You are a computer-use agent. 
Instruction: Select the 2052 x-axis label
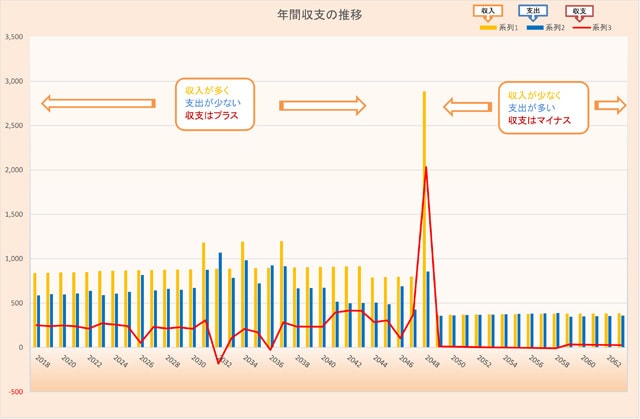[x=484, y=361]
